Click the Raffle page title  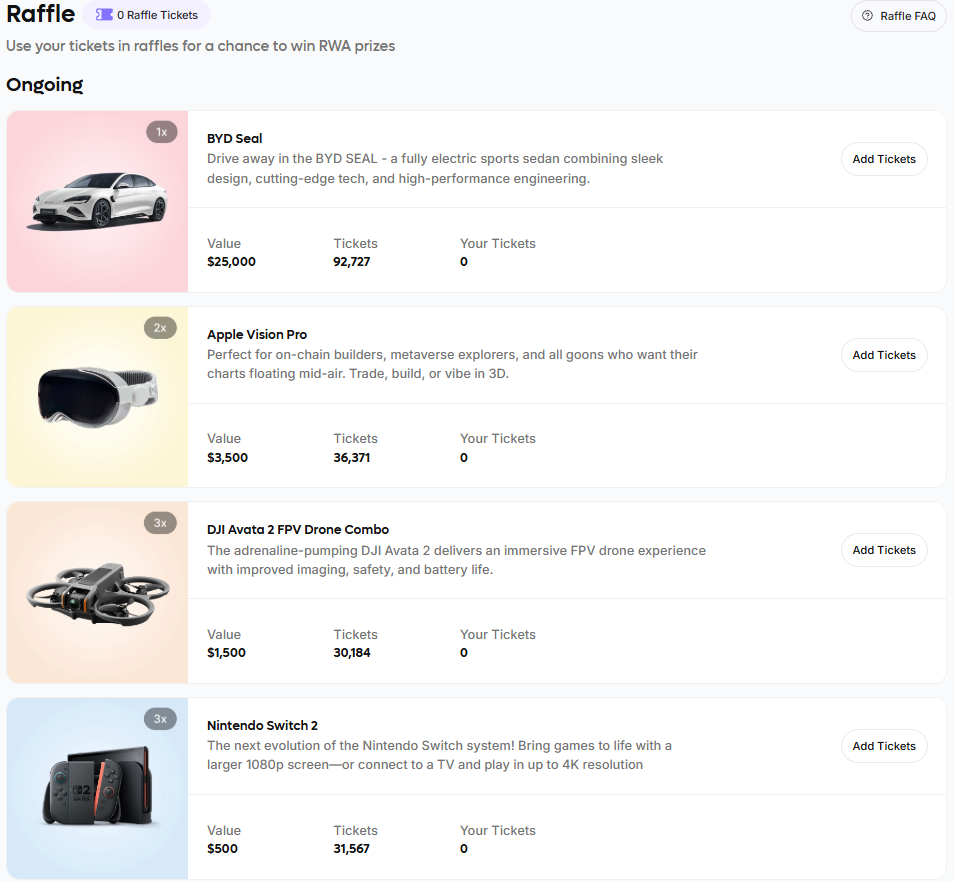coord(40,14)
